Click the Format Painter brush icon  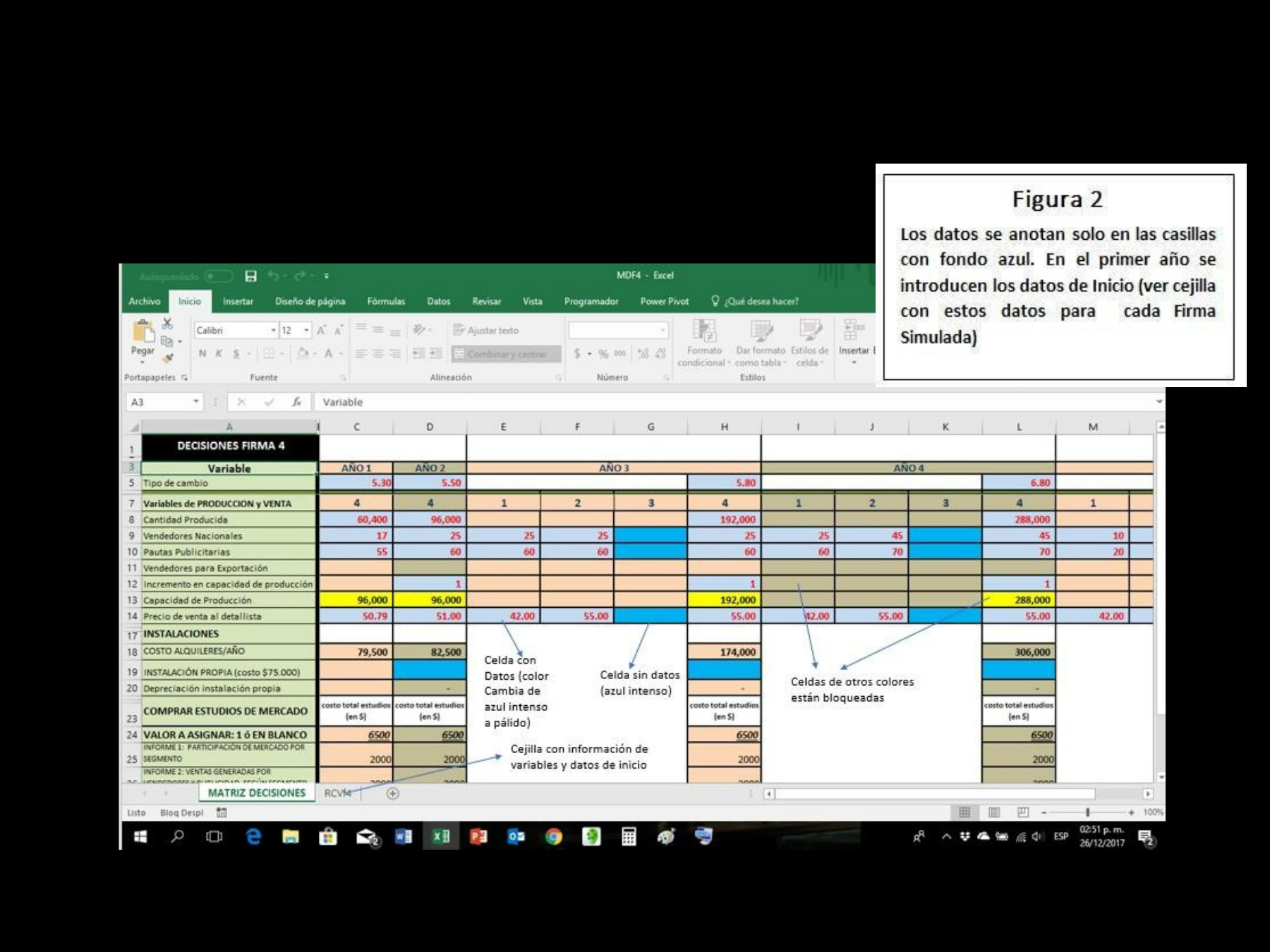[x=168, y=358]
